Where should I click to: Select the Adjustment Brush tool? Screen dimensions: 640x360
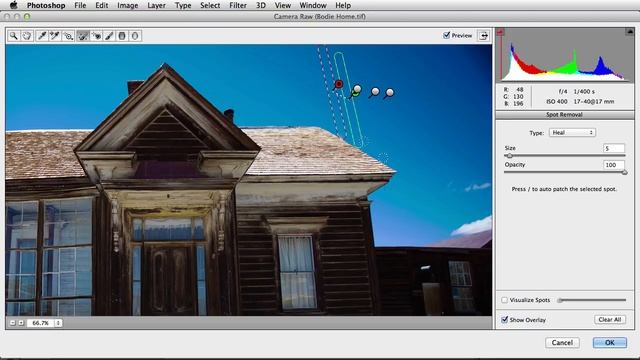pyautogui.click(x=109, y=36)
